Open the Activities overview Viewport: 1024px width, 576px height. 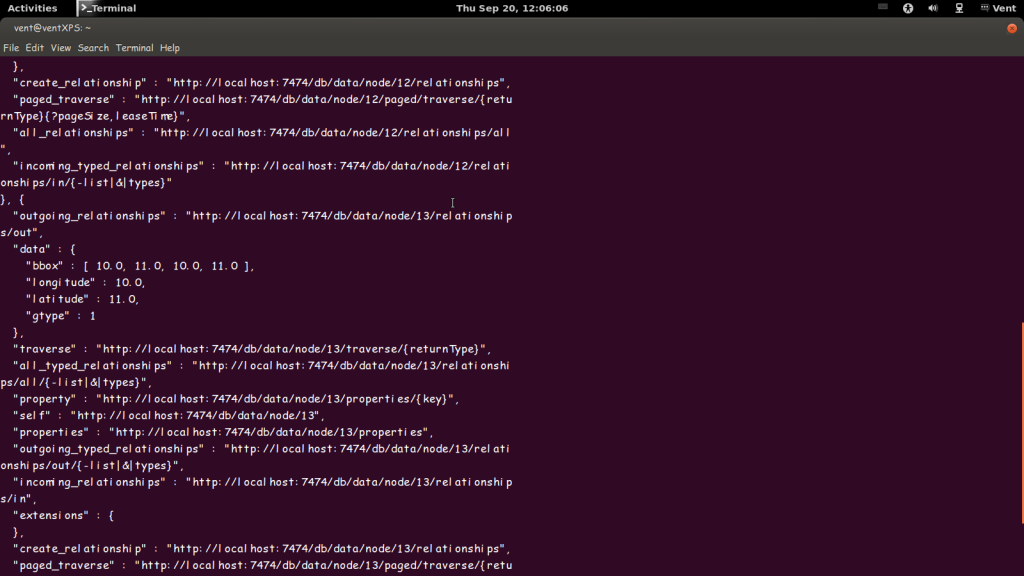[x=33, y=8]
